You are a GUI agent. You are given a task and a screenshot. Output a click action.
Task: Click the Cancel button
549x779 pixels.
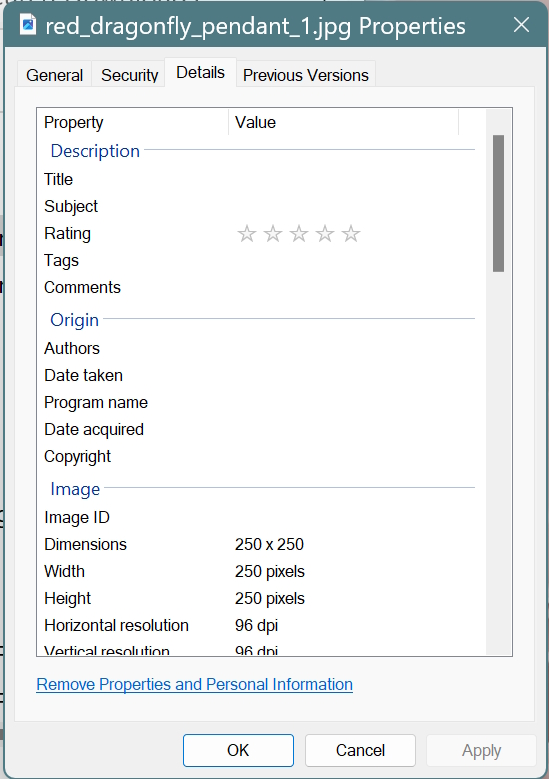360,750
